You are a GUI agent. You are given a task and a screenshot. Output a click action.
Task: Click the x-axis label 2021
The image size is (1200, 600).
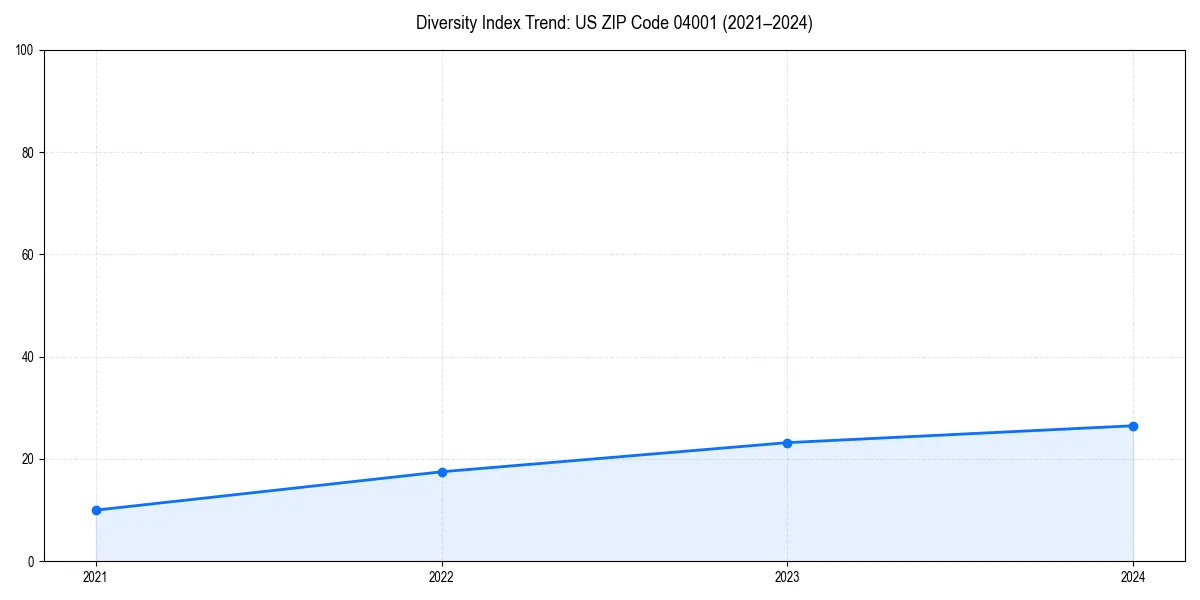point(96,577)
